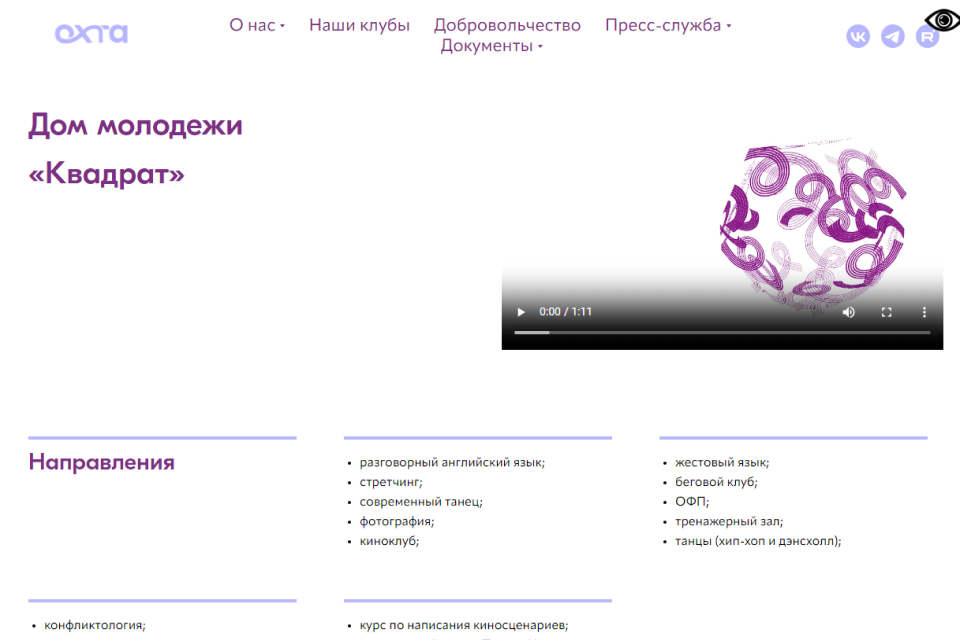Viewport: 960px width, 640px height.
Task: Mute the video sound
Action: (848, 312)
